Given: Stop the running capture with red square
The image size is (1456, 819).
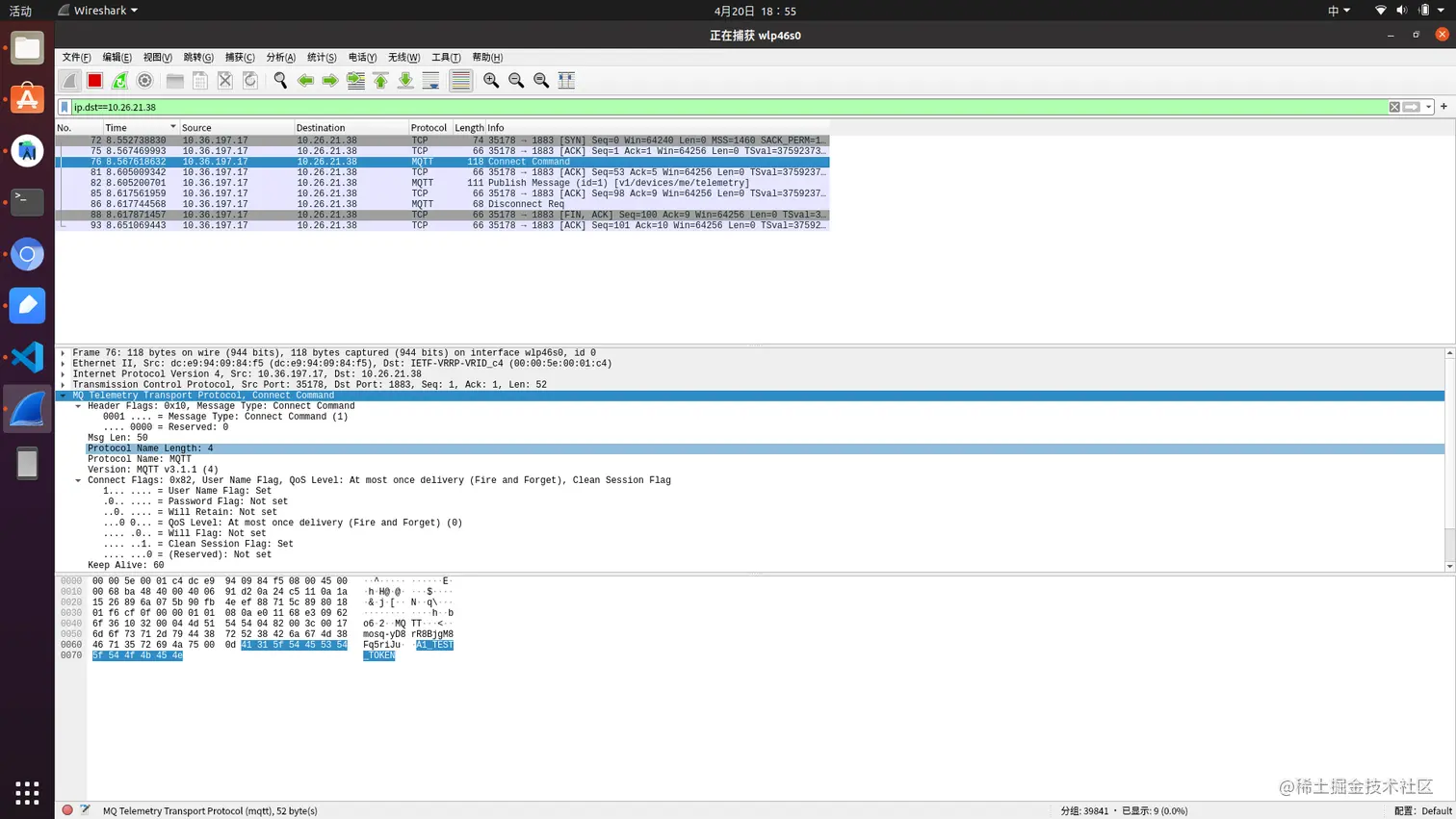Looking at the screenshot, I should click(94, 81).
